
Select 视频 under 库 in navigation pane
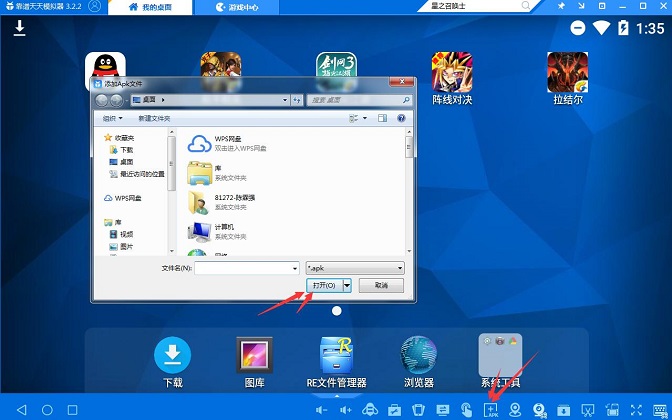coord(121,234)
